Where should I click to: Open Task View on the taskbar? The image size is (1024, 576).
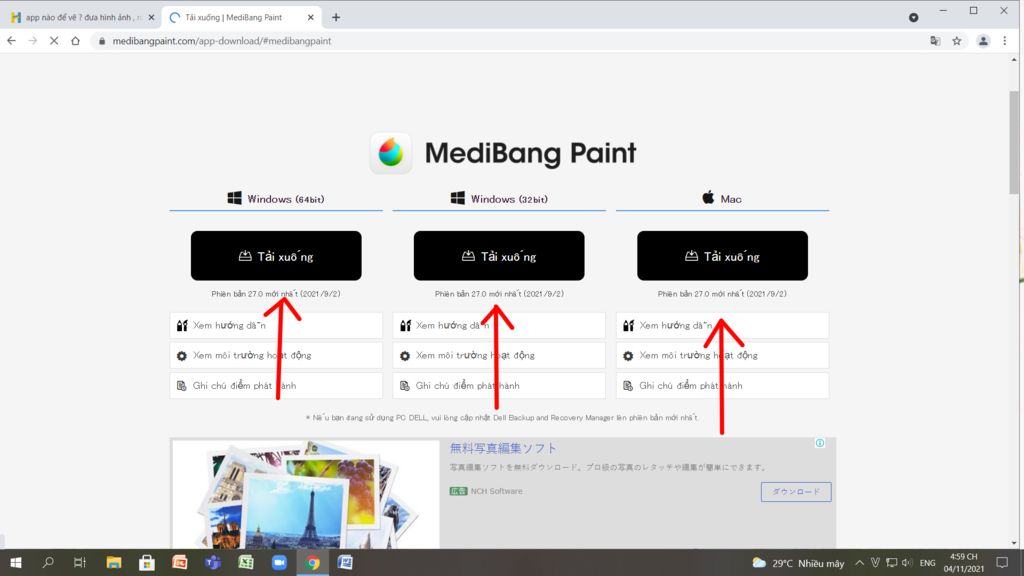[x=80, y=562]
